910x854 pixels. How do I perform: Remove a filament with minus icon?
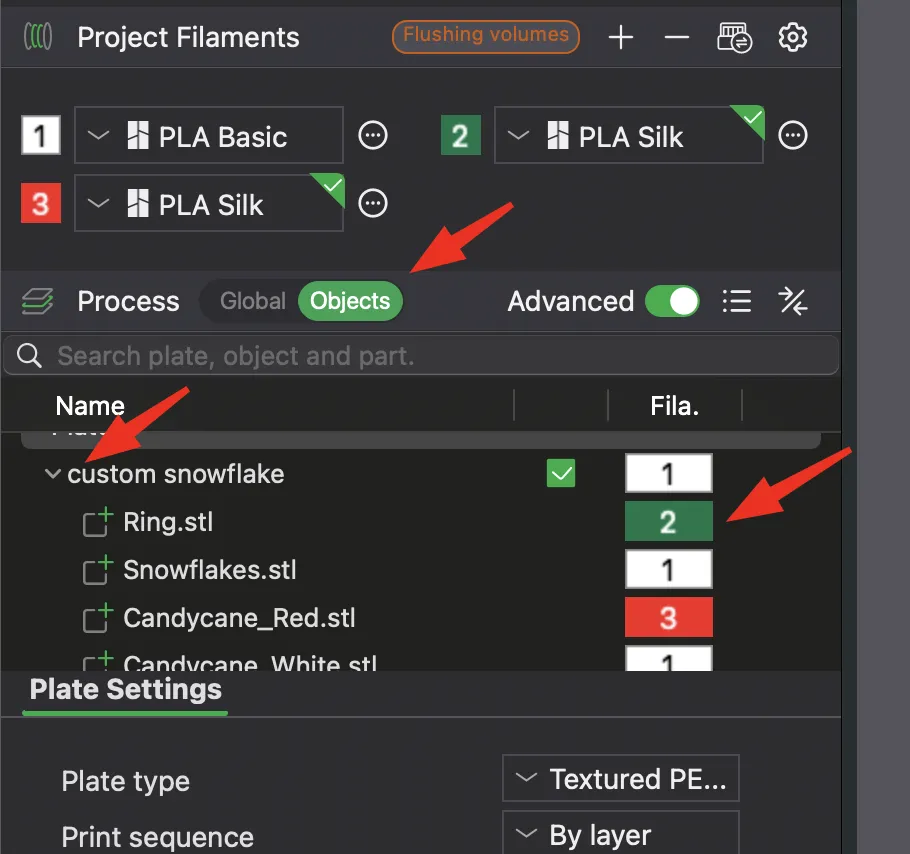pyautogui.click(x=677, y=38)
